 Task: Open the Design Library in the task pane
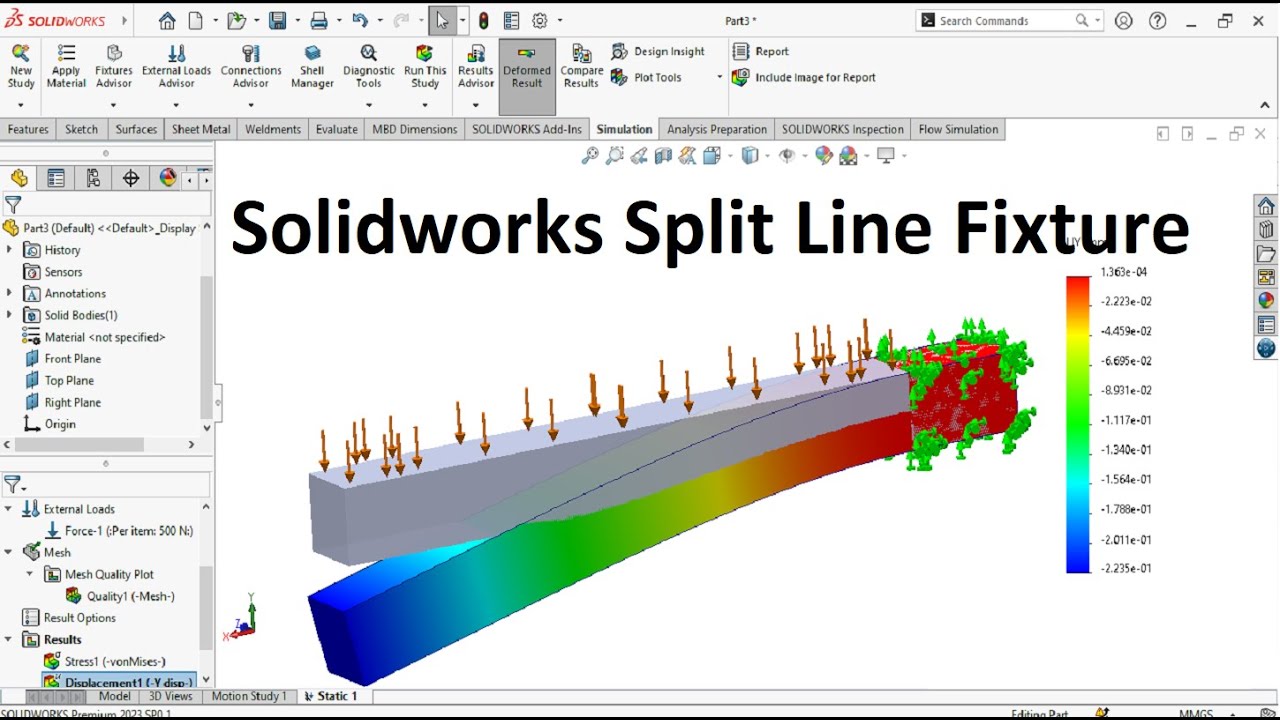tap(1266, 230)
